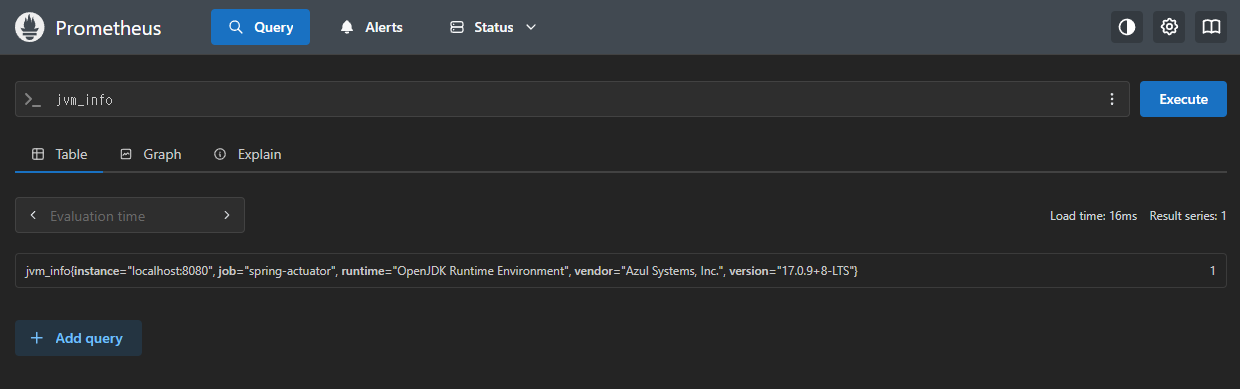Click the Evaluation time field

130,215
